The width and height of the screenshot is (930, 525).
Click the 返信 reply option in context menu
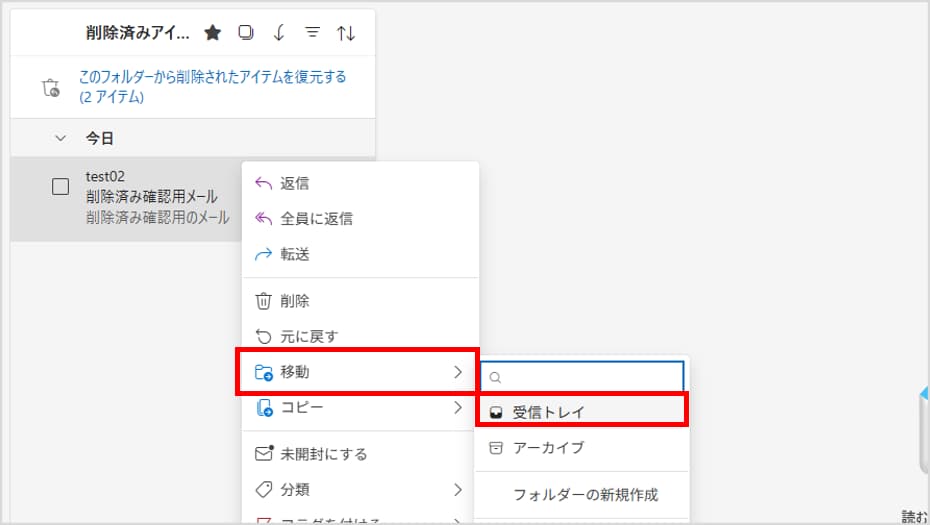tap(294, 183)
